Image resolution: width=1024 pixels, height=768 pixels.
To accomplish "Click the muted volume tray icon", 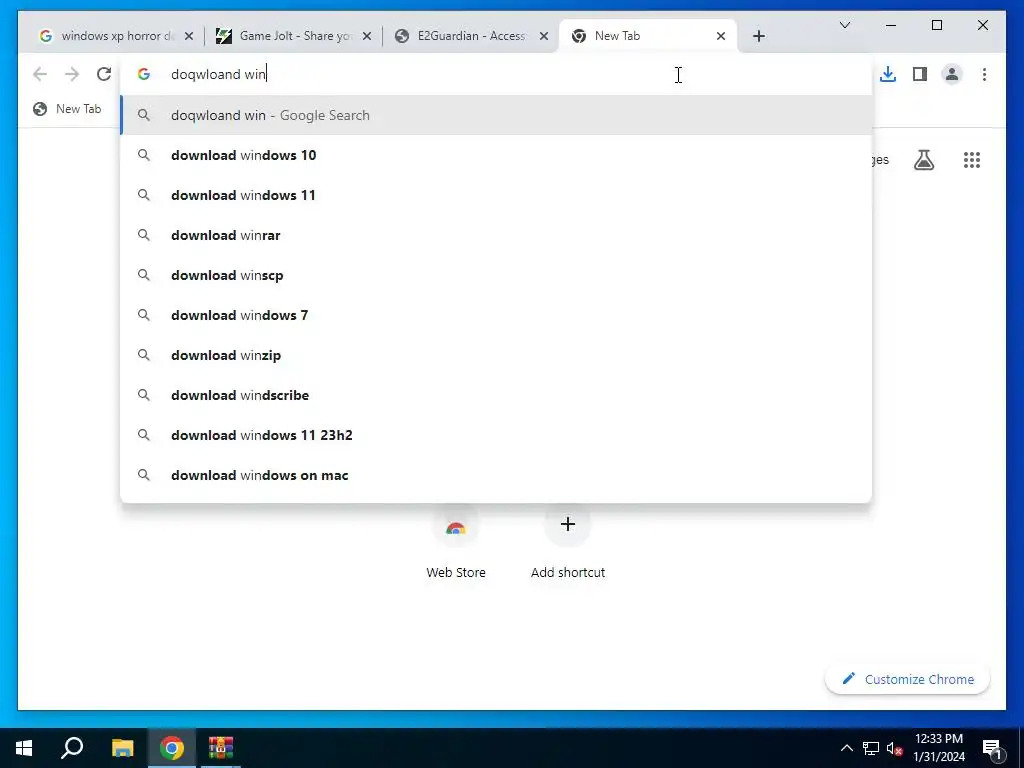I will pos(894,748).
